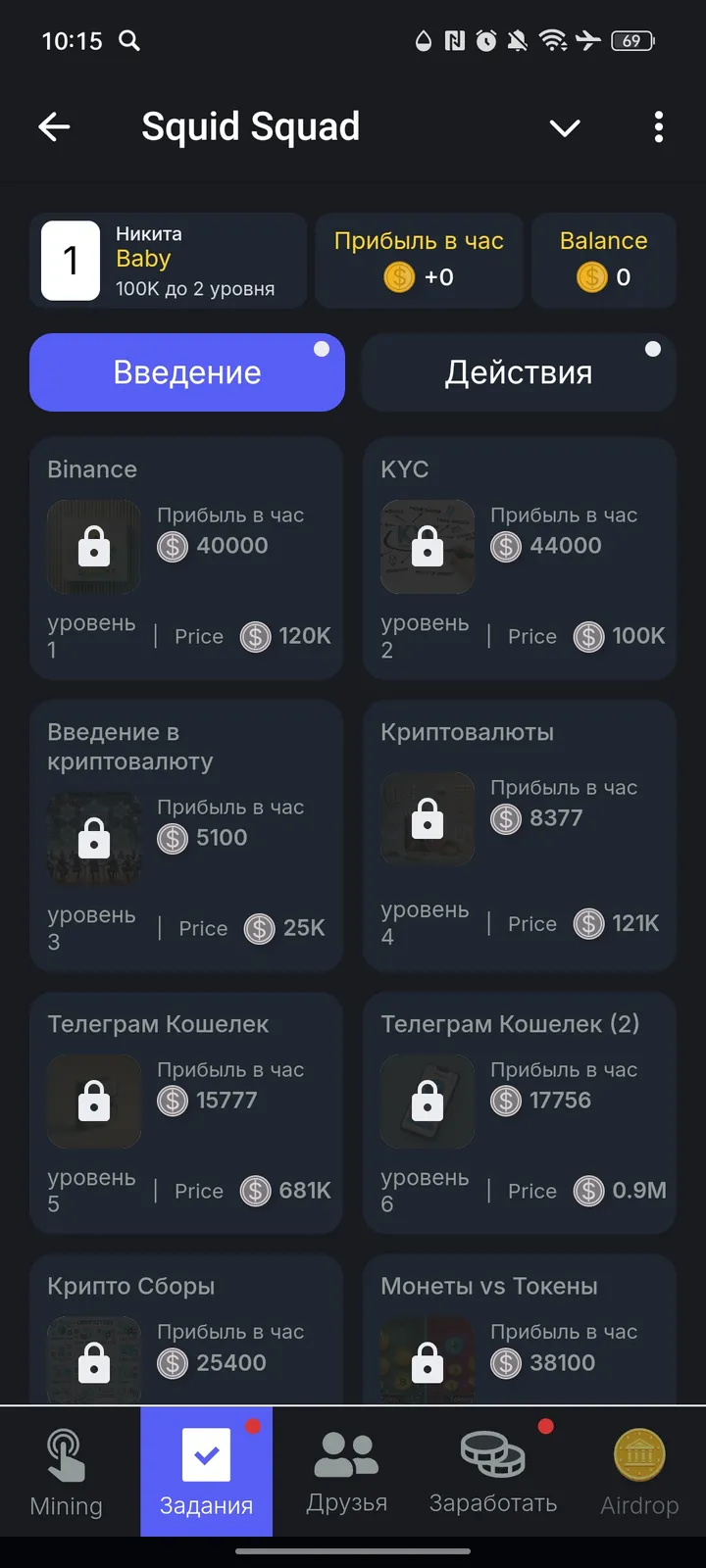This screenshot has height=1568, width=706.
Task: Tap the locked Binance card thumbnail
Action: pyautogui.click(x=94, y=547)
